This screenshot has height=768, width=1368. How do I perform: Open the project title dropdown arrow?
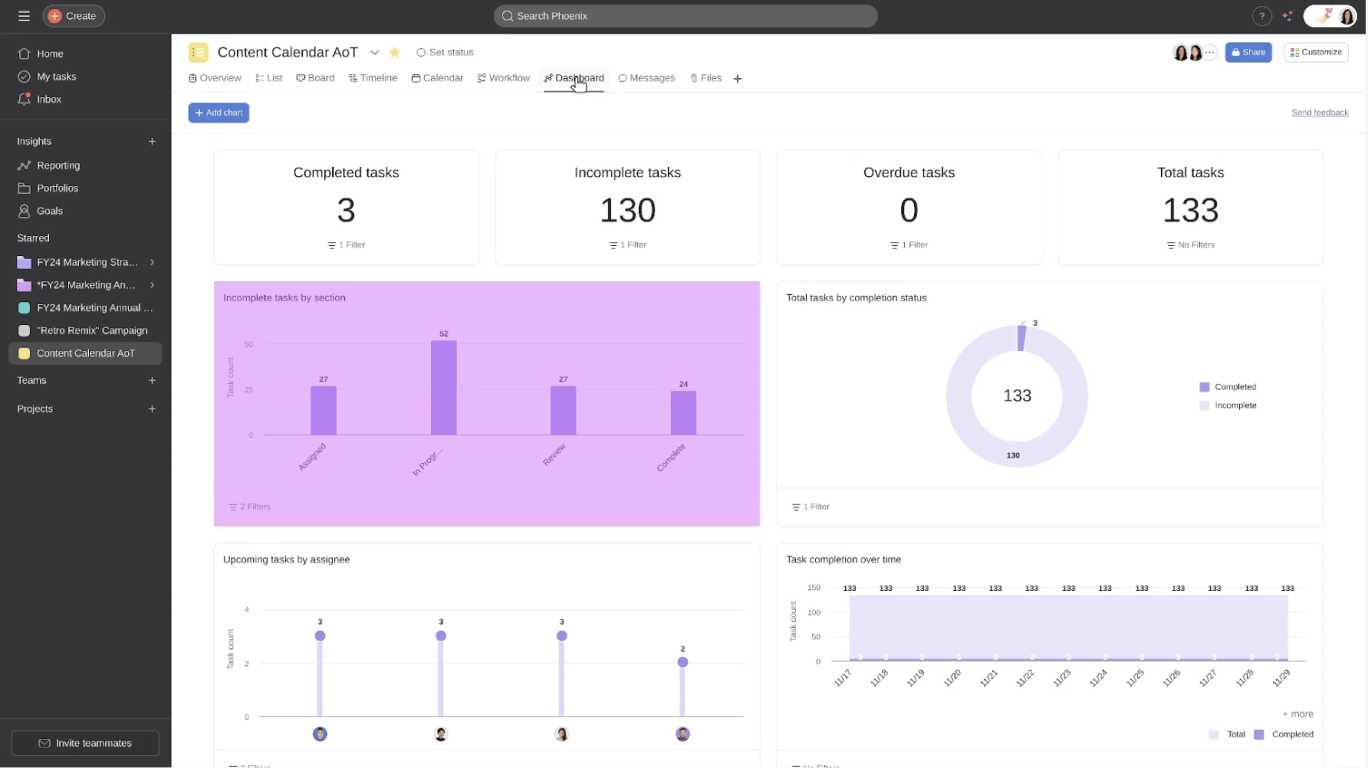point(375,52)
